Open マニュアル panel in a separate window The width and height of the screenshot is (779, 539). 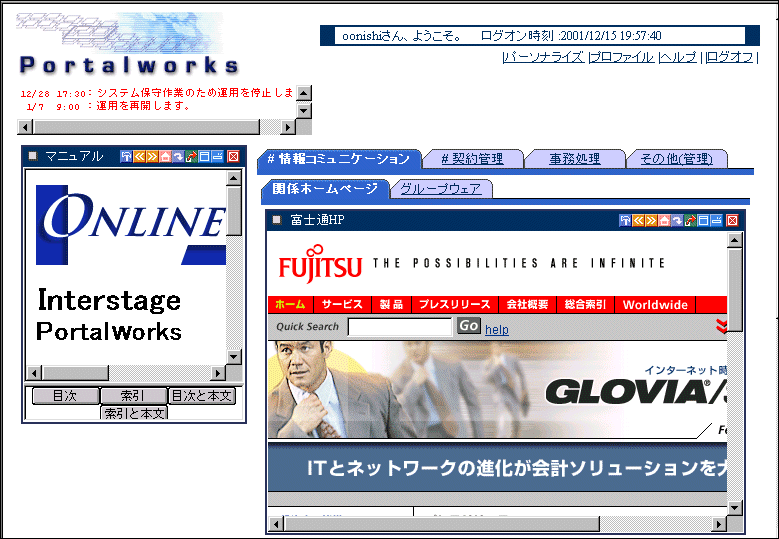(x=191, y=157)
